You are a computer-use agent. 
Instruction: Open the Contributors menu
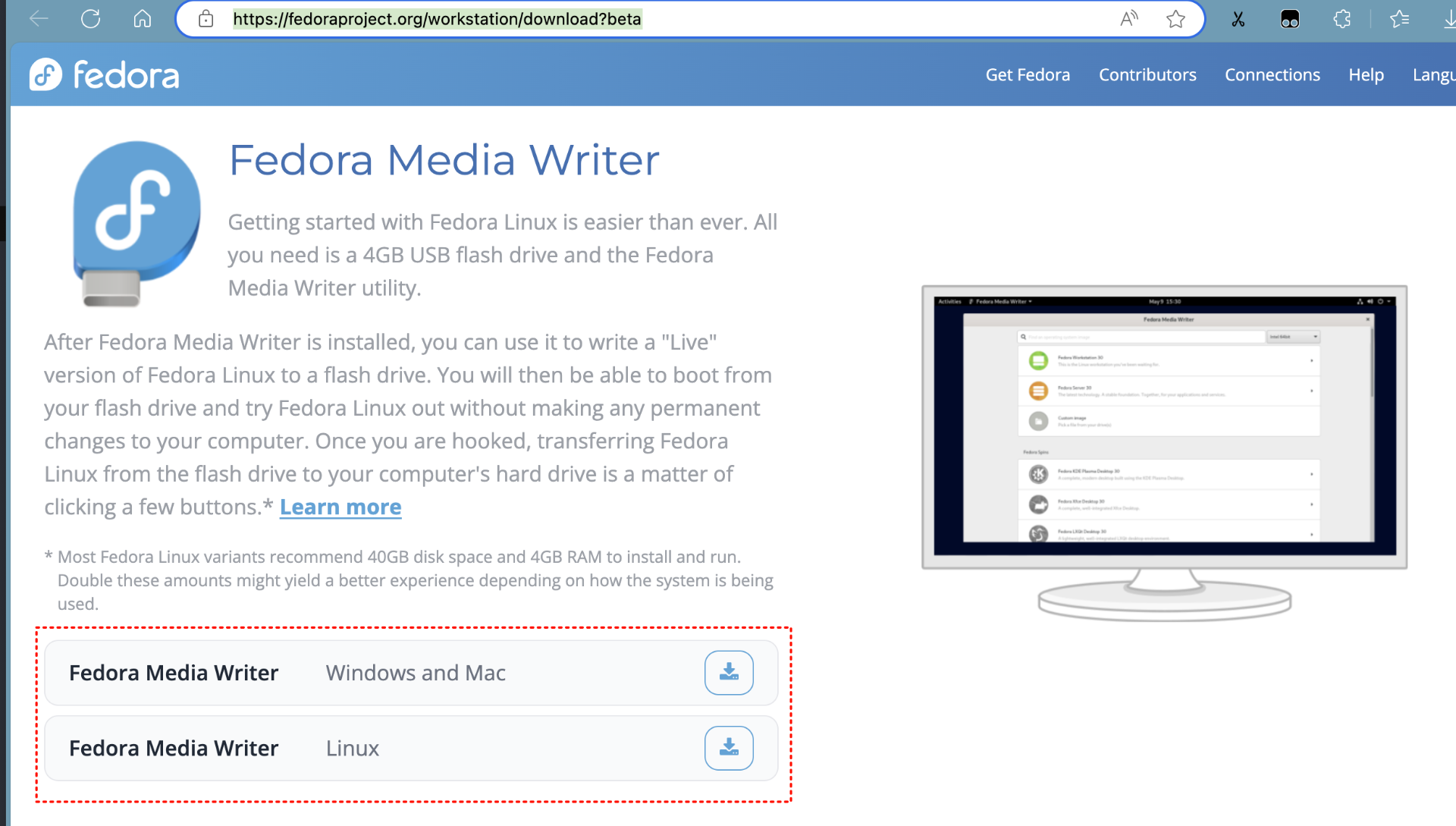point(1147,75)
